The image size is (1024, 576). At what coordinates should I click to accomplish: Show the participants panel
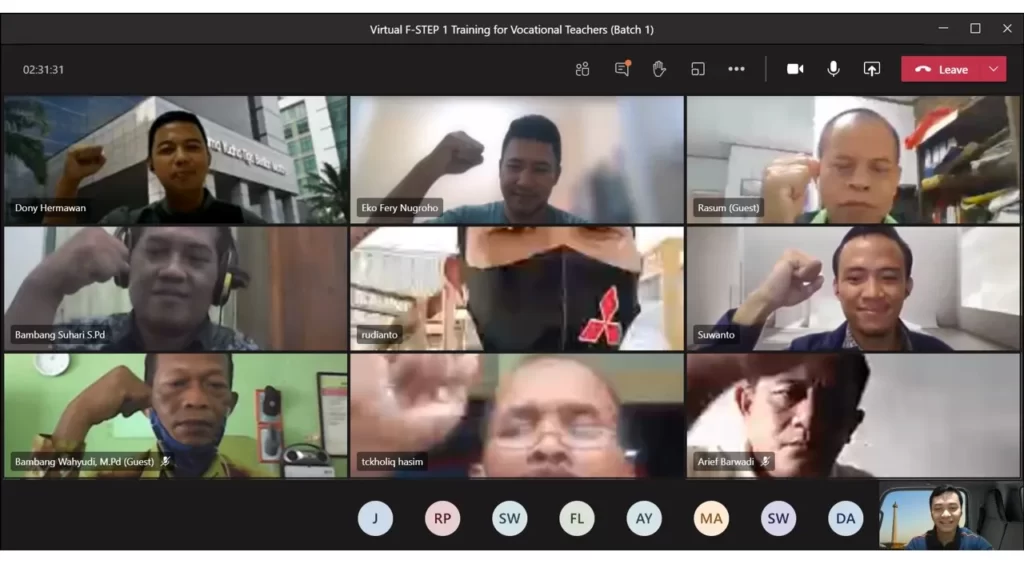582,69
